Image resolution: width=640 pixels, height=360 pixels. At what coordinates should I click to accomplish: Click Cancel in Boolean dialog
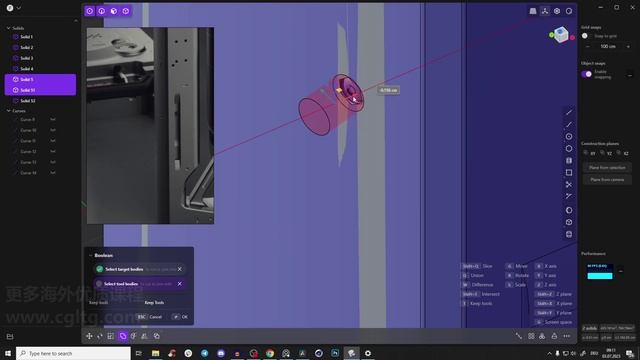(x=150, y=317)
